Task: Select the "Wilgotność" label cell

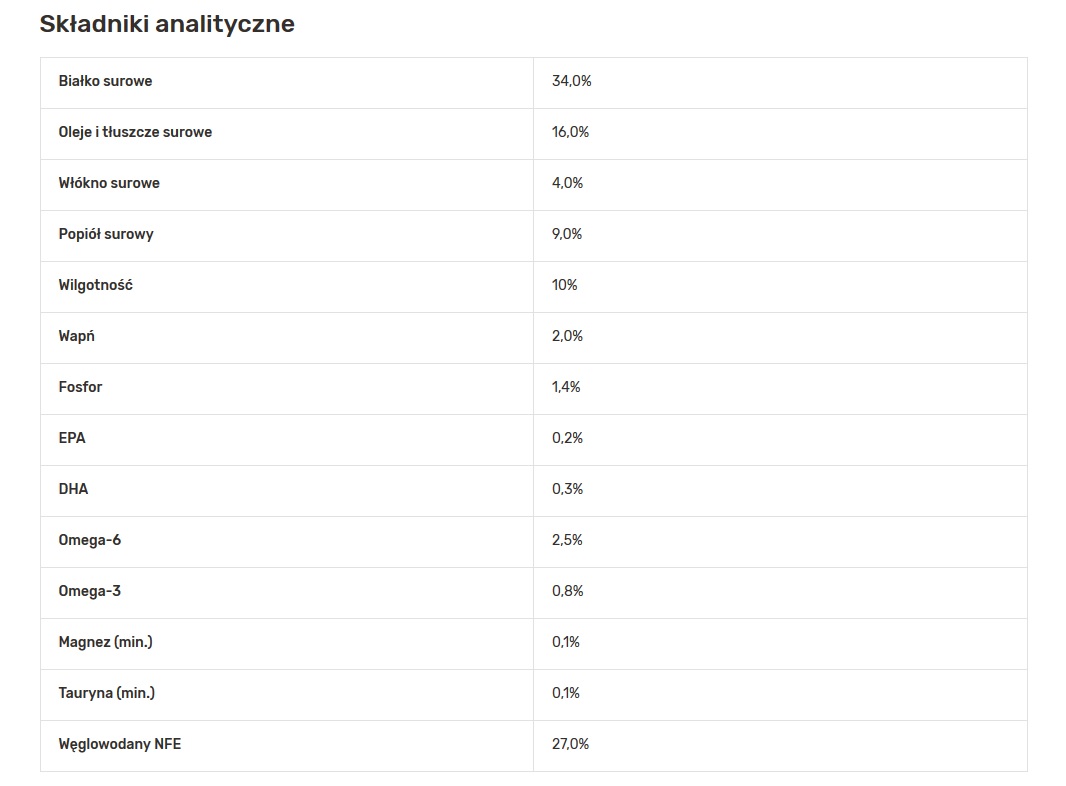Action: [x=95, y=285]
